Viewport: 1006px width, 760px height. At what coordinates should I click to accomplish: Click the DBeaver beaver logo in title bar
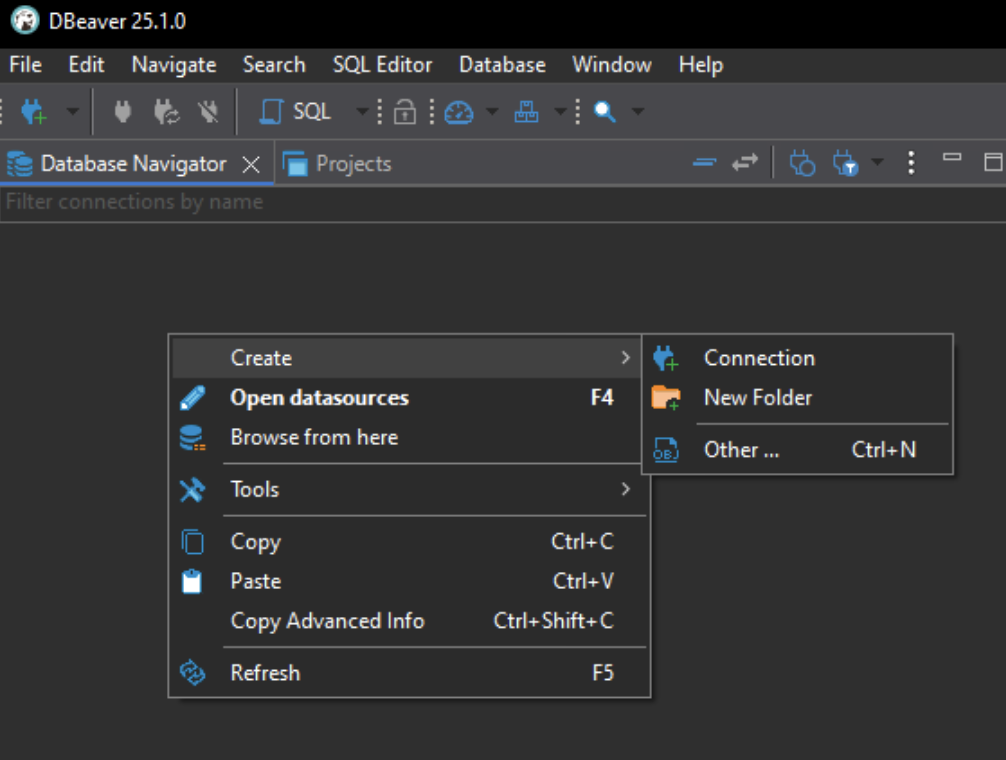pos(25,21)
